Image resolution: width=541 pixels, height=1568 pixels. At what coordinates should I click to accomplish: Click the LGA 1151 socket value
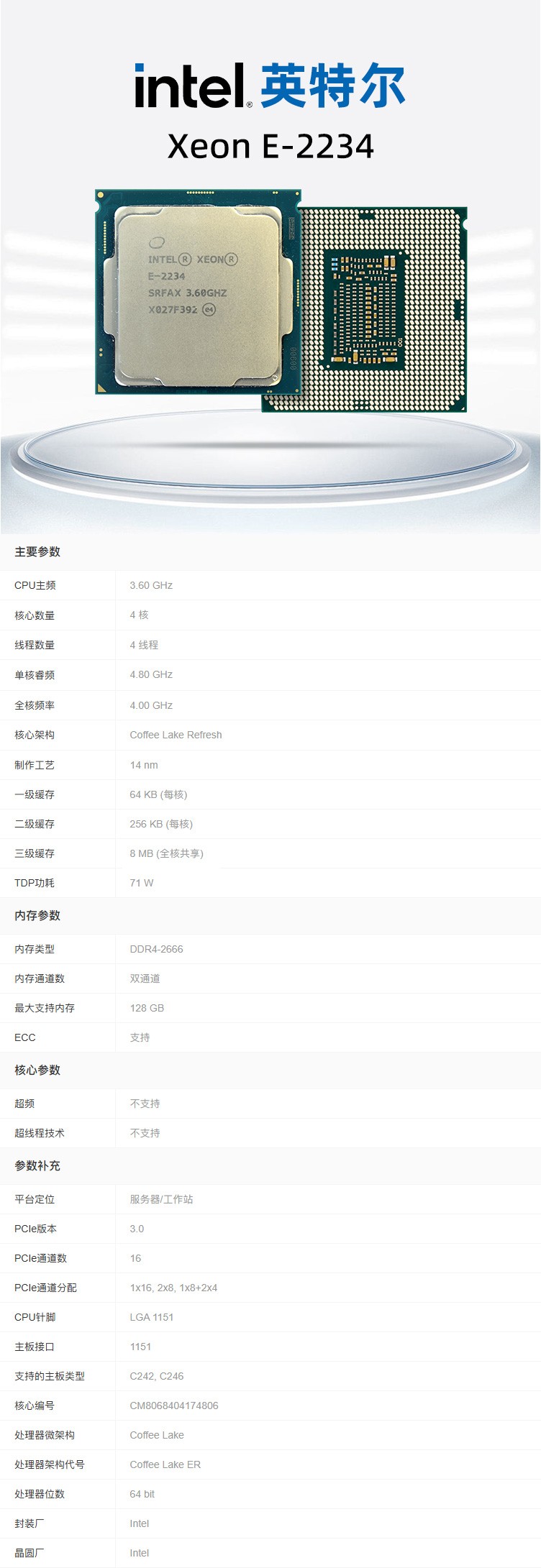151,1317
